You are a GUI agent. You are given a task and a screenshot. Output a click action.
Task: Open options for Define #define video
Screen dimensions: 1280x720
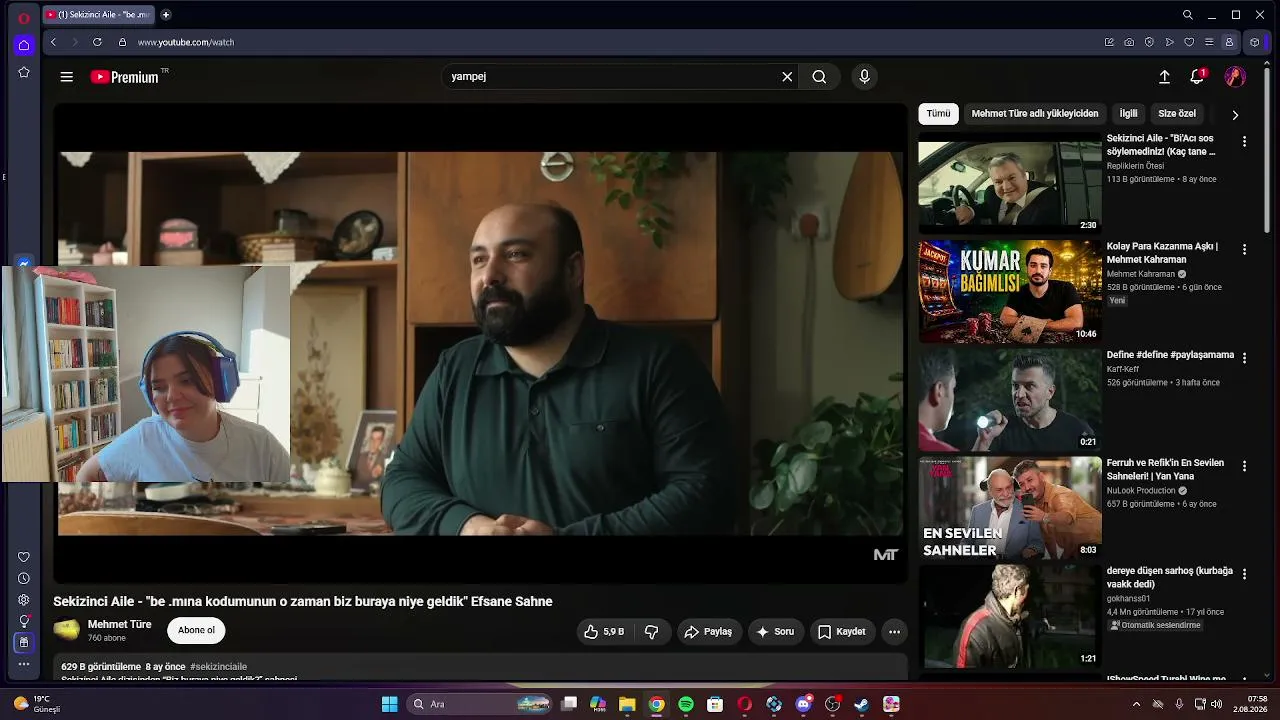pos(1244,357)
